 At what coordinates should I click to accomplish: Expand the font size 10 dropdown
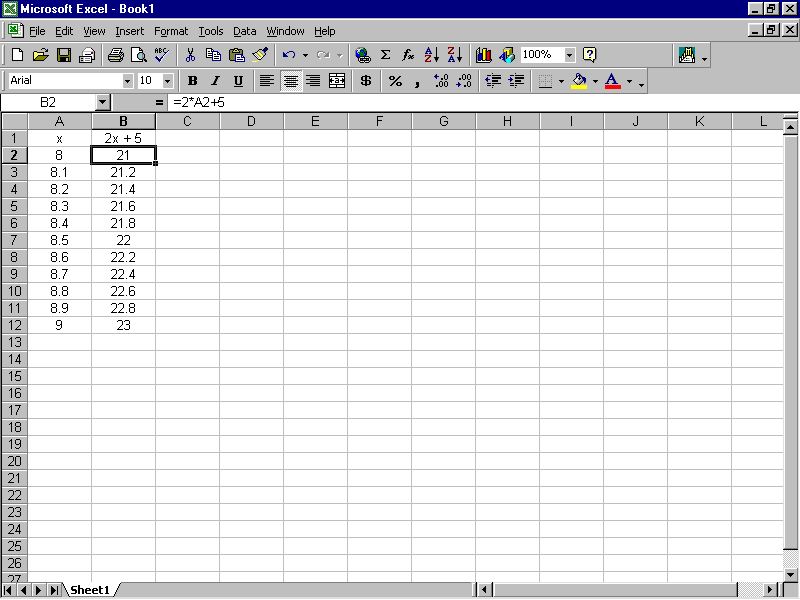(x=167, y=81)
